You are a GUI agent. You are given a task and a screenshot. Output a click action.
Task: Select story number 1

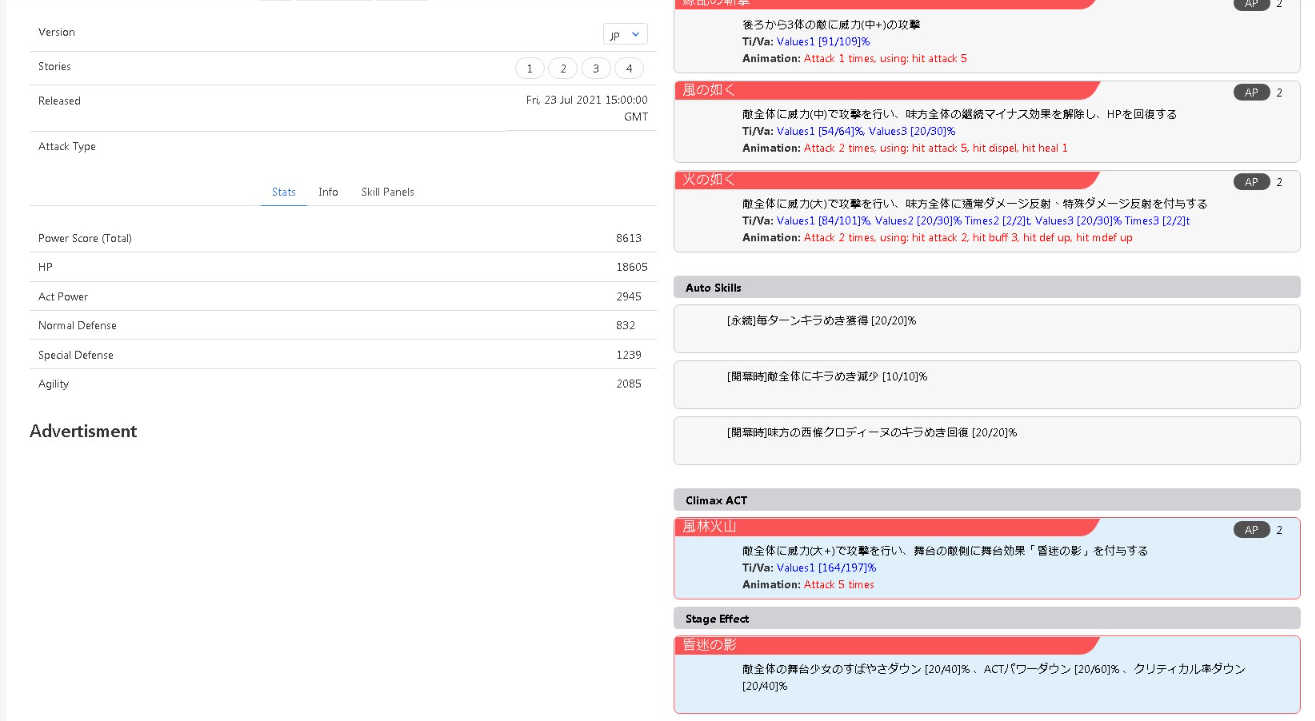[530, 68]
